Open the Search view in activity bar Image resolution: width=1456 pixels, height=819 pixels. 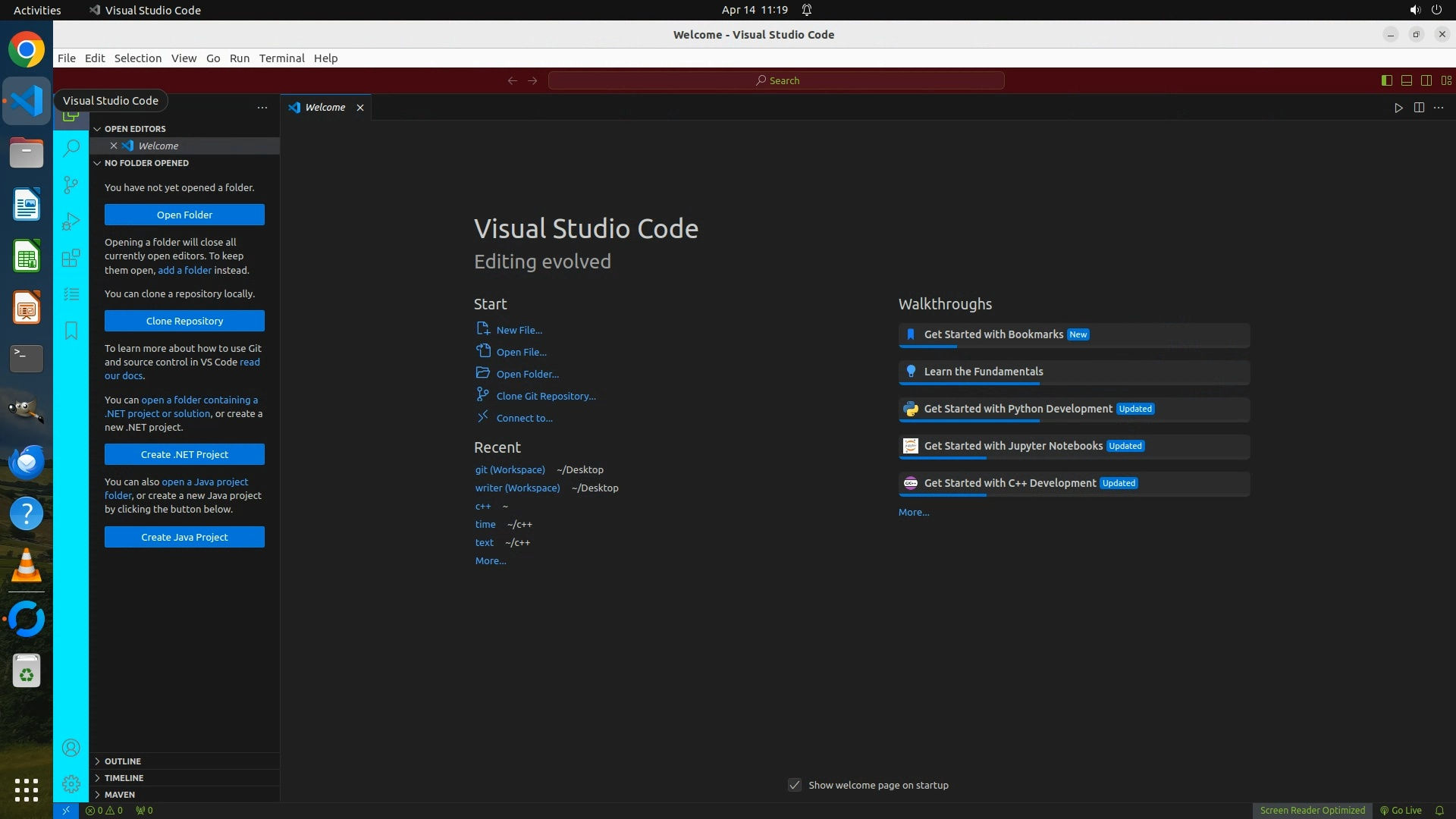click(x=71, y=148)
